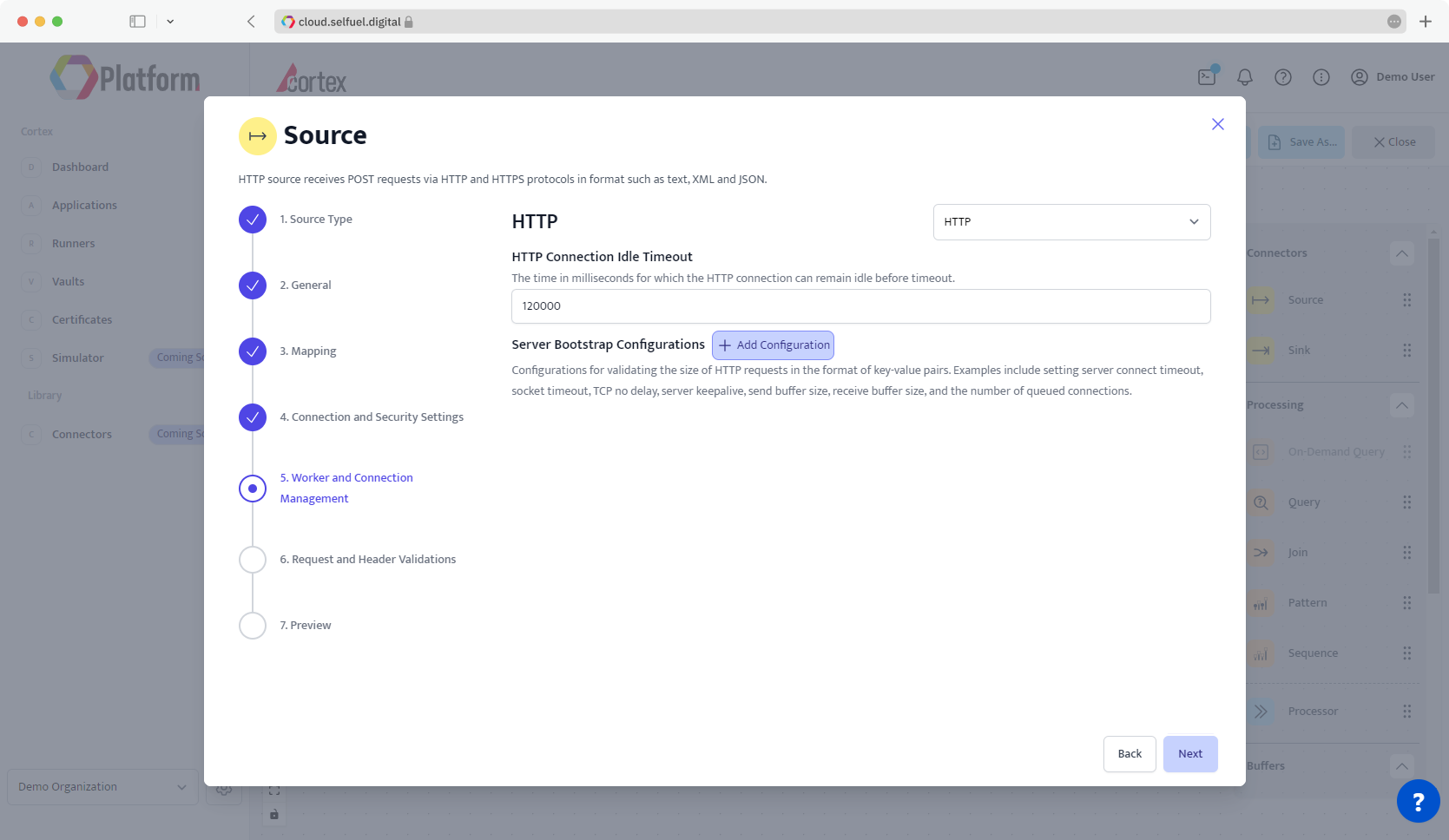Screen dimensions: 1449x840
Task: Select the Sink connector icon
Action: click(1261, 351)
